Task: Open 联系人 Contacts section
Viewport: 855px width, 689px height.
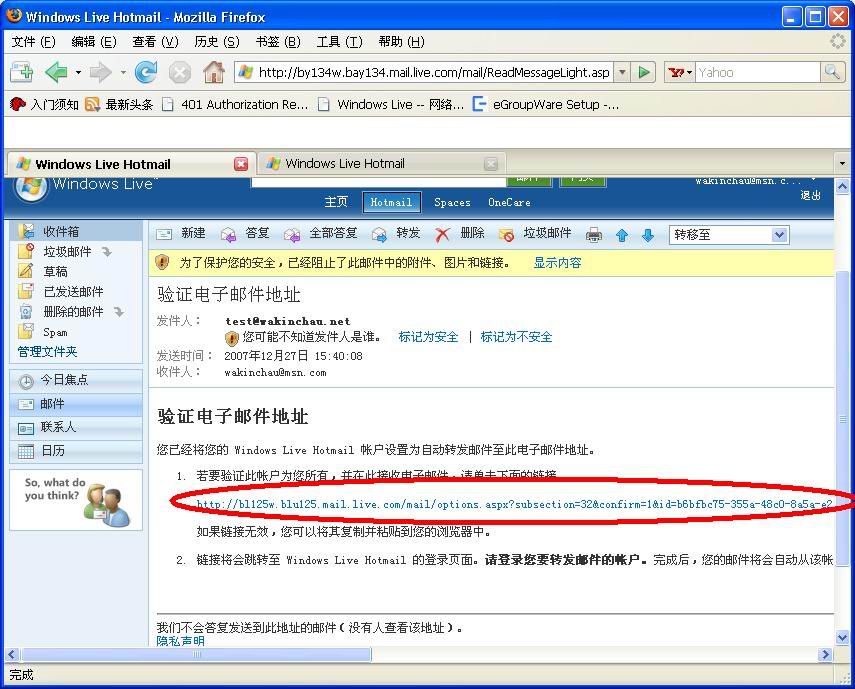Action: (76, 427)
